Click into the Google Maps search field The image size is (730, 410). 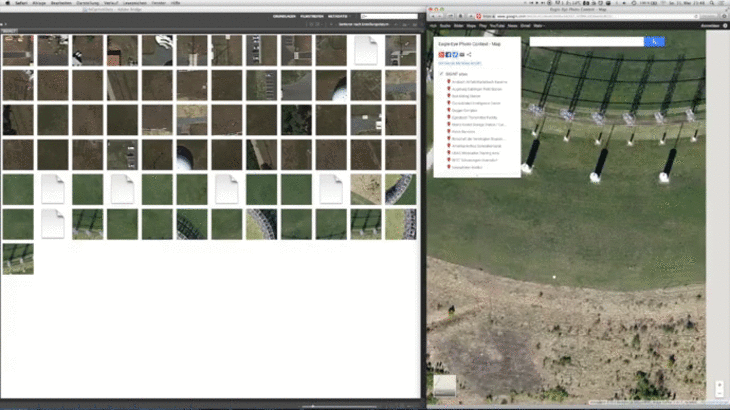tap(586, 41)
